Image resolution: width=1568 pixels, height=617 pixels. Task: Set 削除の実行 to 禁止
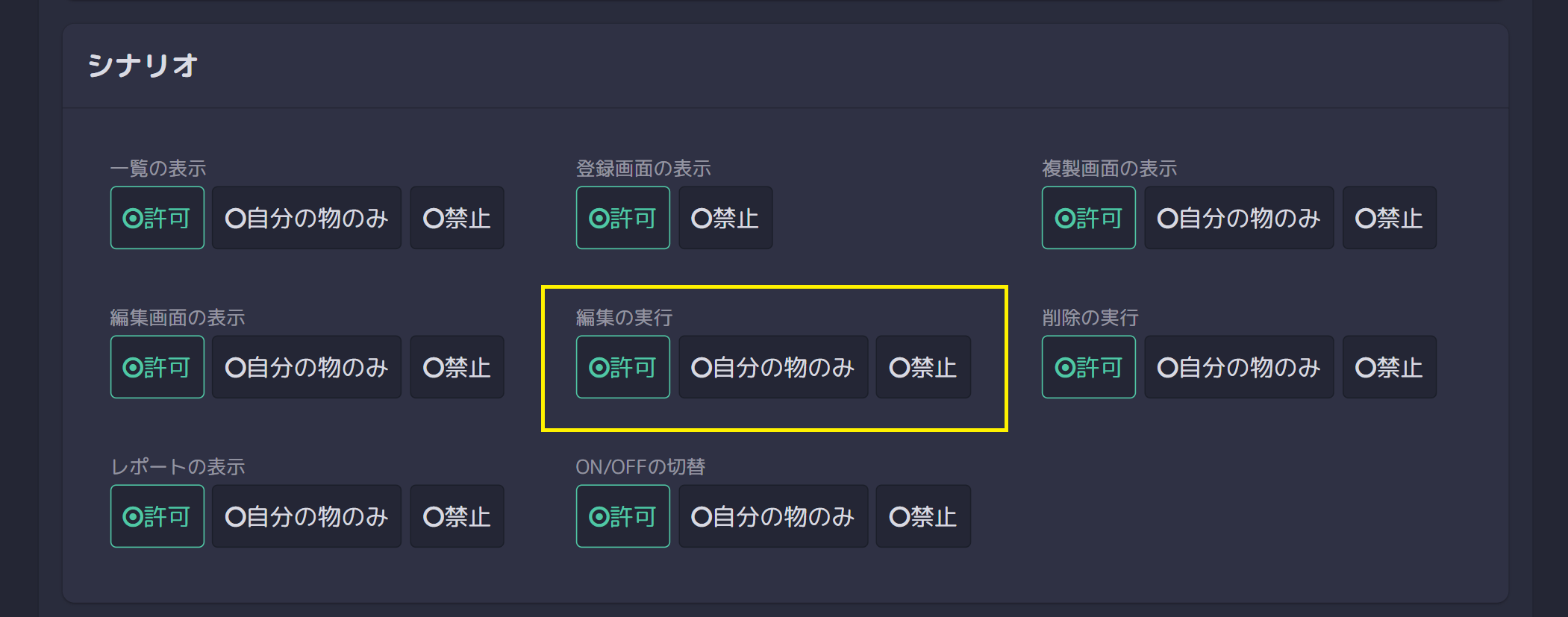click(x=1390, y=367)
